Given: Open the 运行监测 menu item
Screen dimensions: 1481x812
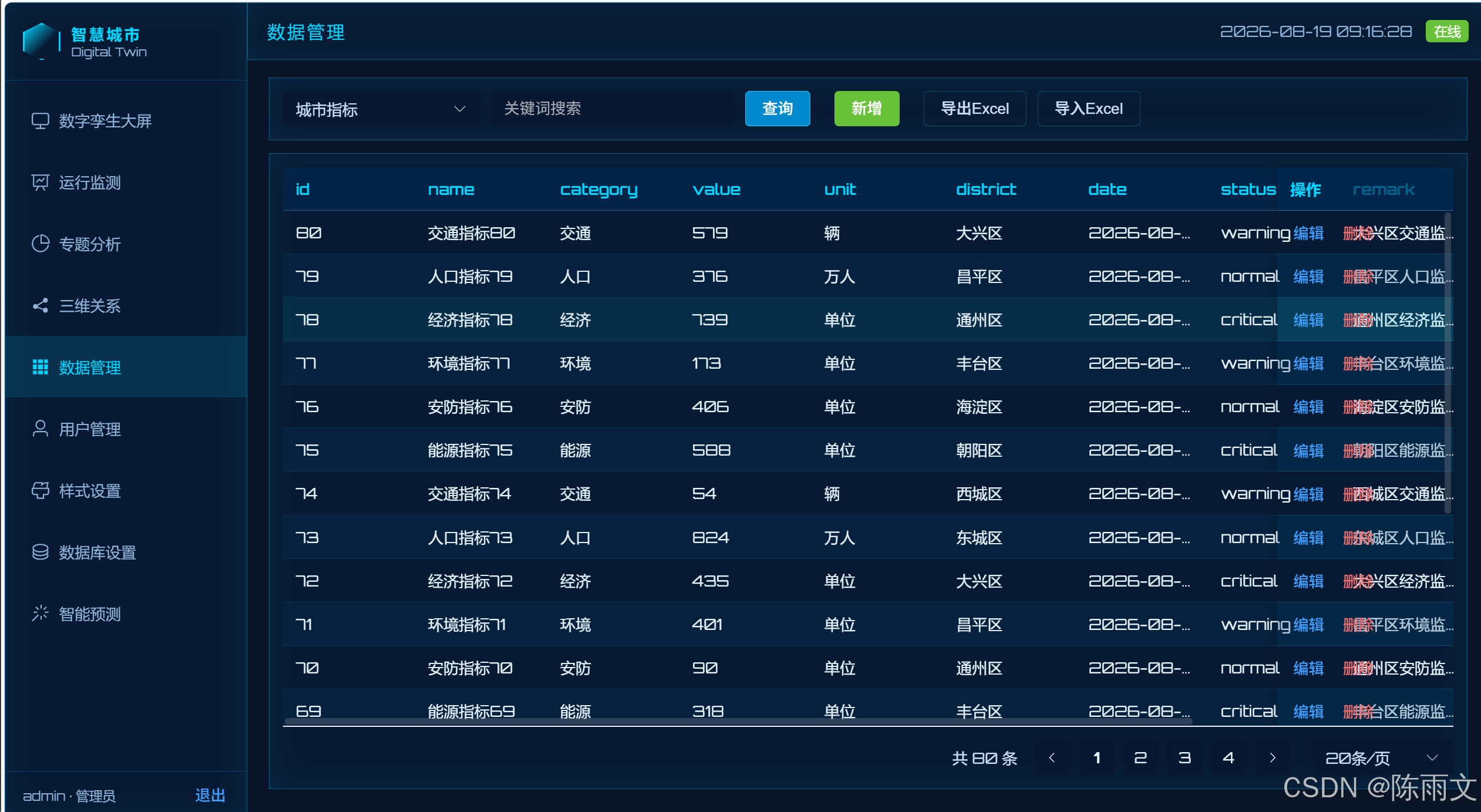Looking at the screenshot, I should pyautogui.click(x=126, y=183).
